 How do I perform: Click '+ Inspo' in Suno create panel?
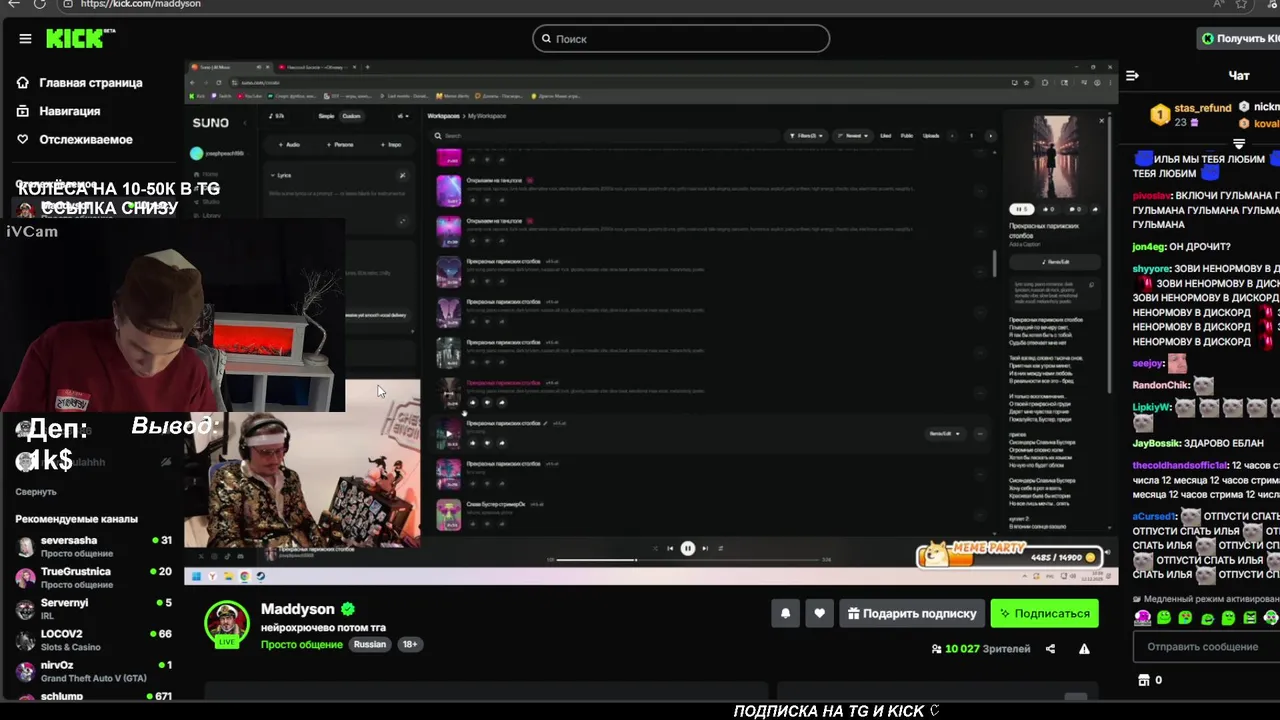pyautogui.click(x=391, y=145)
